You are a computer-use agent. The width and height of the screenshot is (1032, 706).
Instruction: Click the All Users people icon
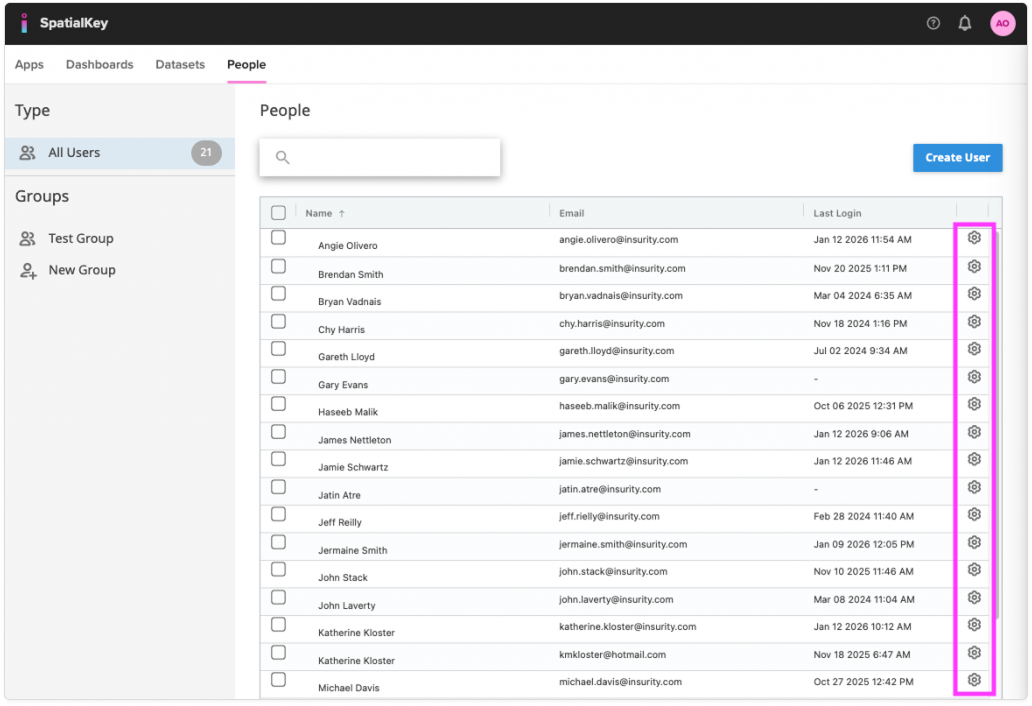pos(27,152)
